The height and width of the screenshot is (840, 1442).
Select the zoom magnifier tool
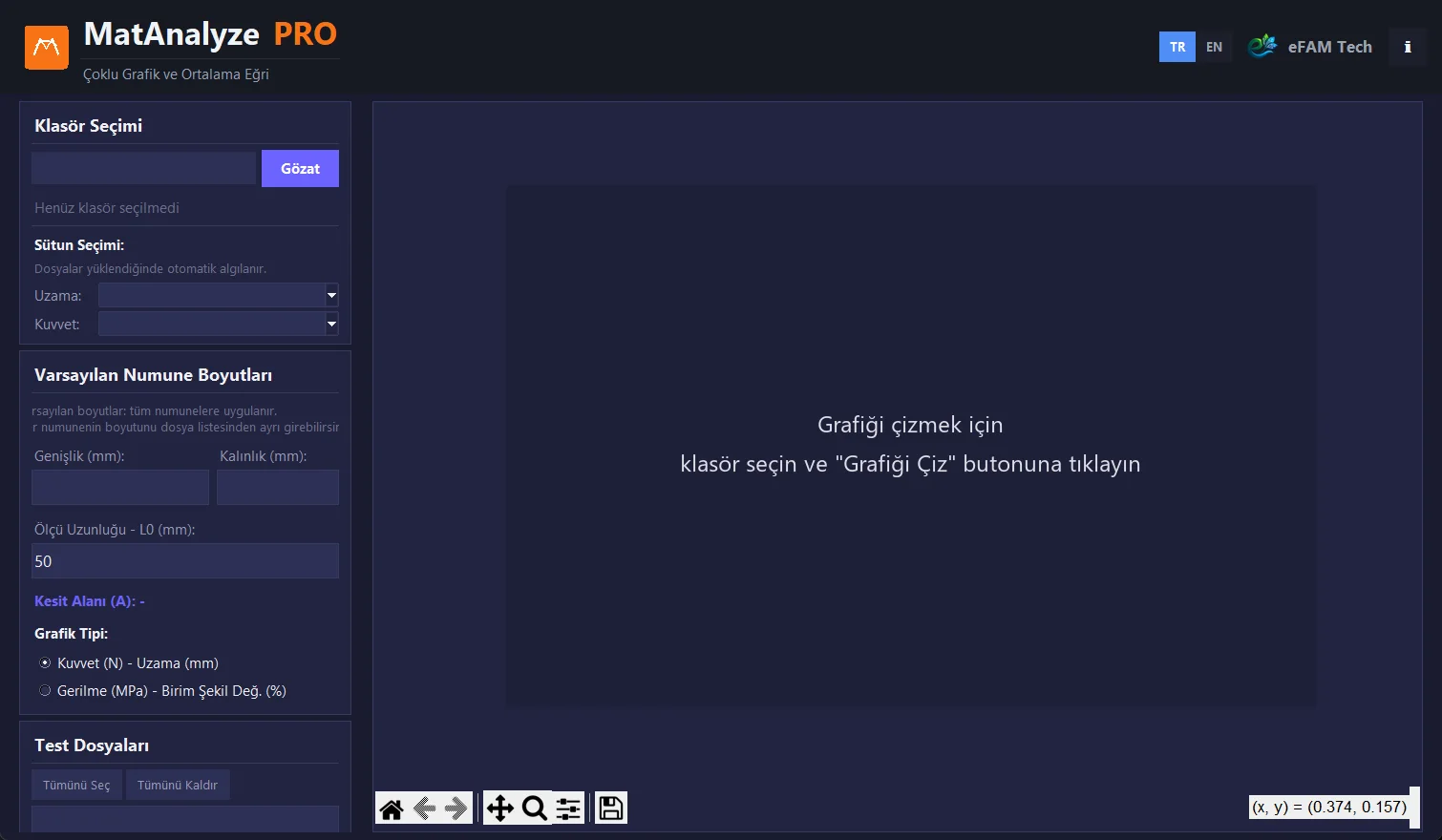click(534, 808)
